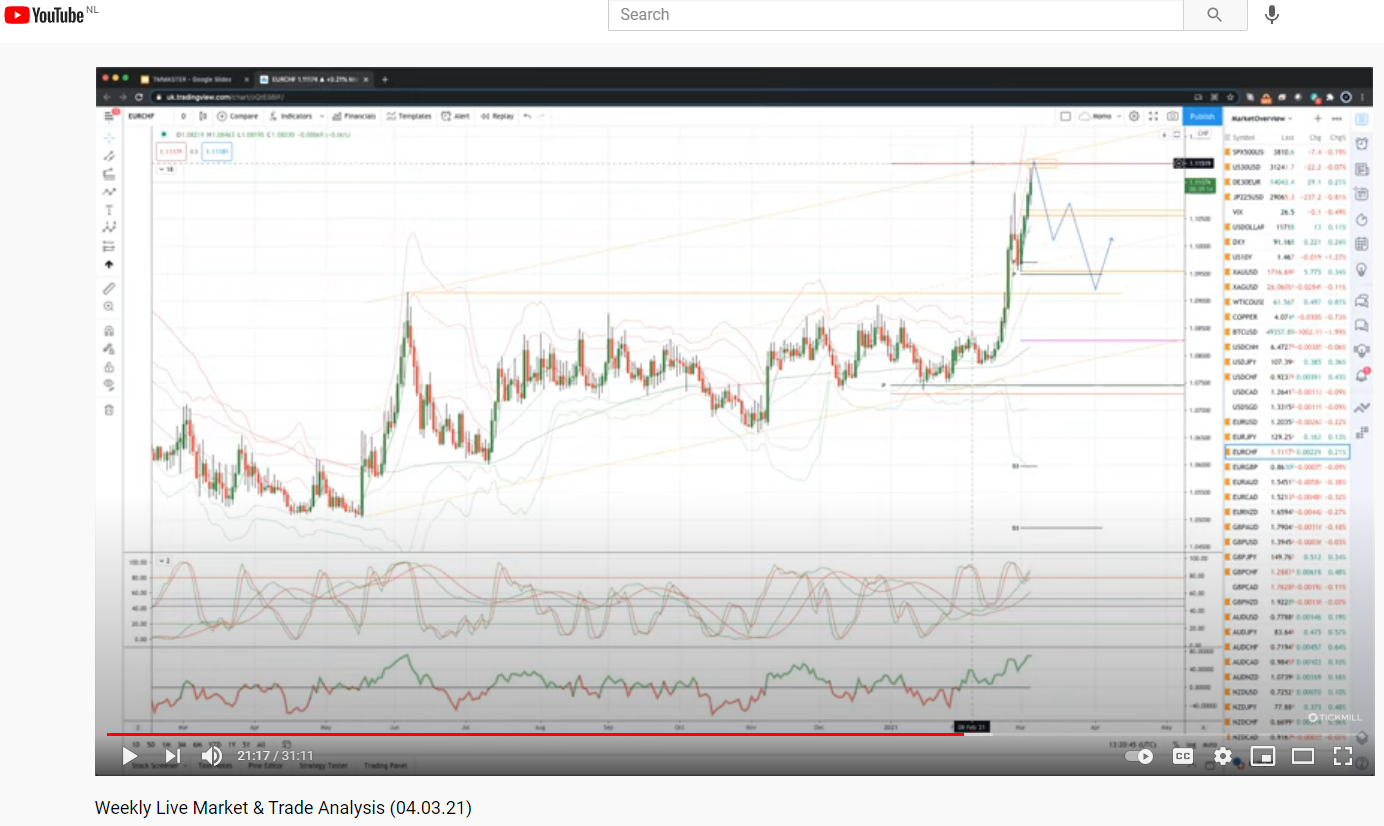Turn on closed captions
Viewport: 1384px width, 826px height.
pos(1182,757)
